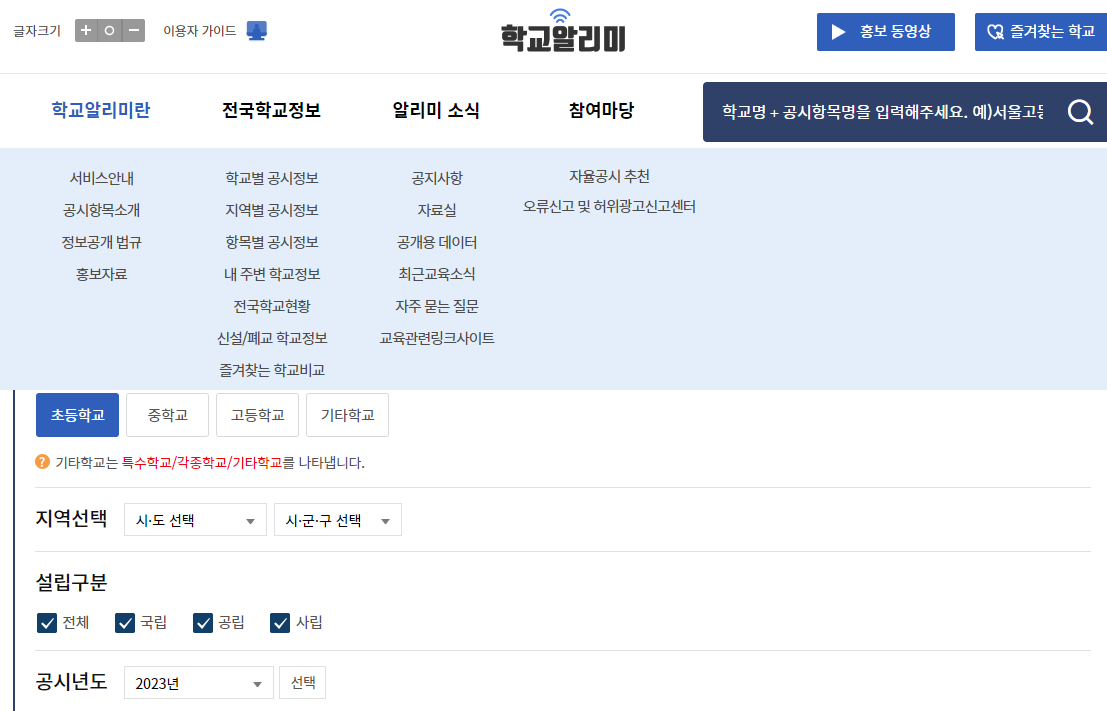
Task: Decrease font size with the - icon
Action: coord(134,30)
